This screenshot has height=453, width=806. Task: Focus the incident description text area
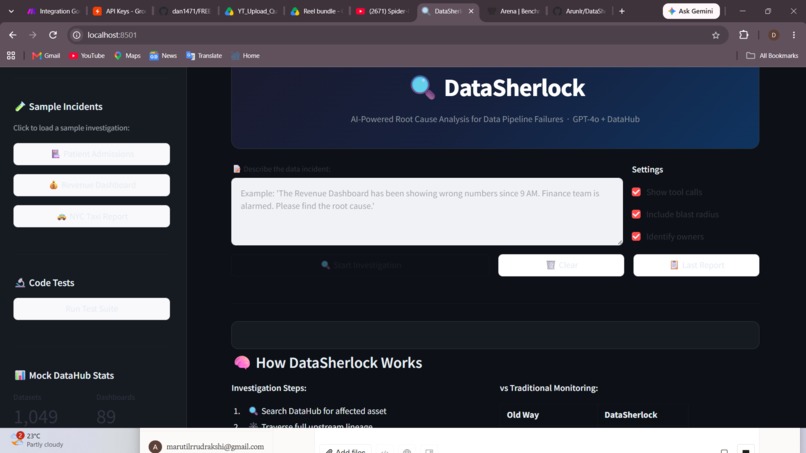(427, 211)
